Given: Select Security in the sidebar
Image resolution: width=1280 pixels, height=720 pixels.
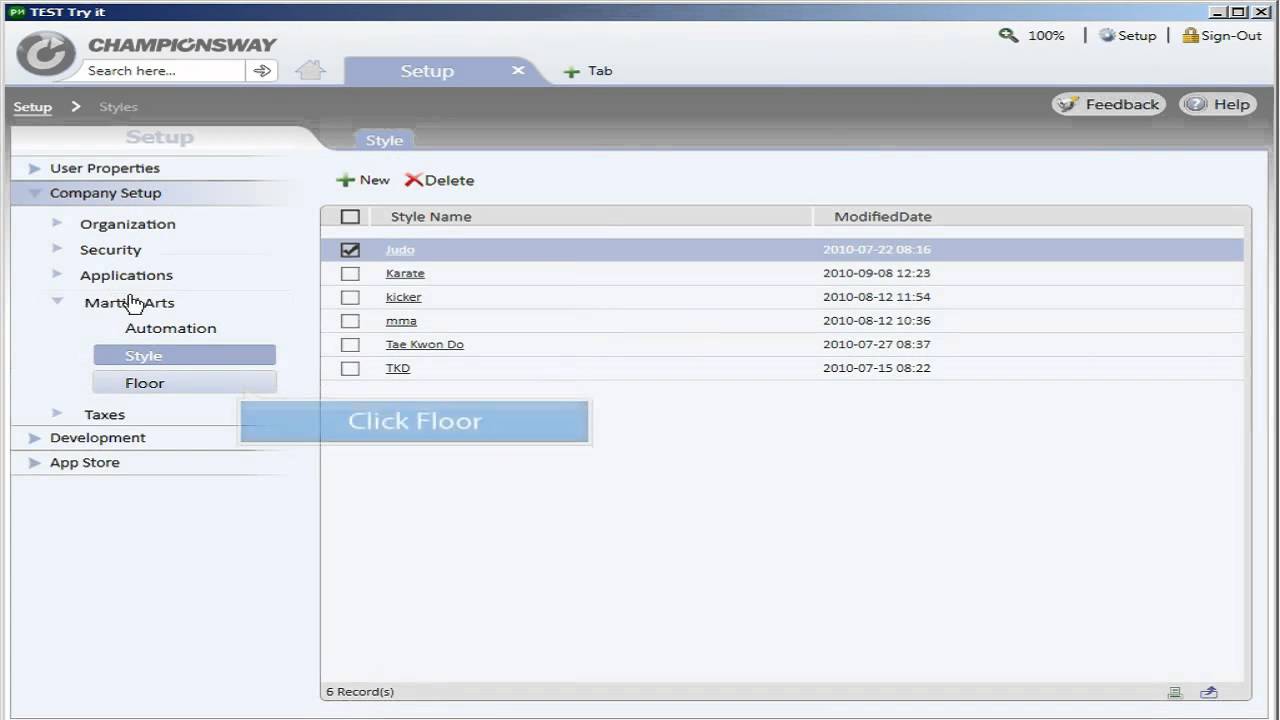Looking at the screenshot, I should (x=111, y=250).
